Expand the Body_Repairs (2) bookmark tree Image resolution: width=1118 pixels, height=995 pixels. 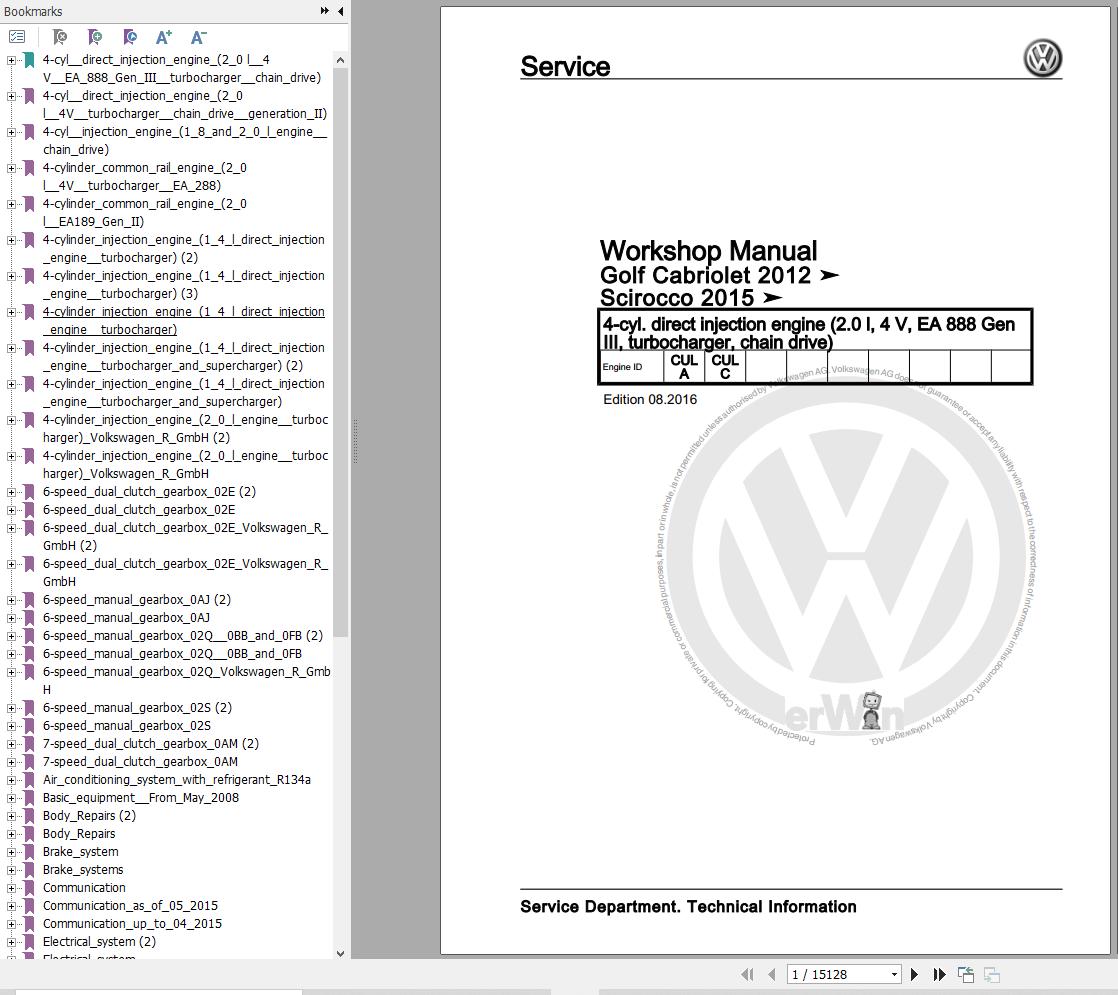[x=12, y=816]
